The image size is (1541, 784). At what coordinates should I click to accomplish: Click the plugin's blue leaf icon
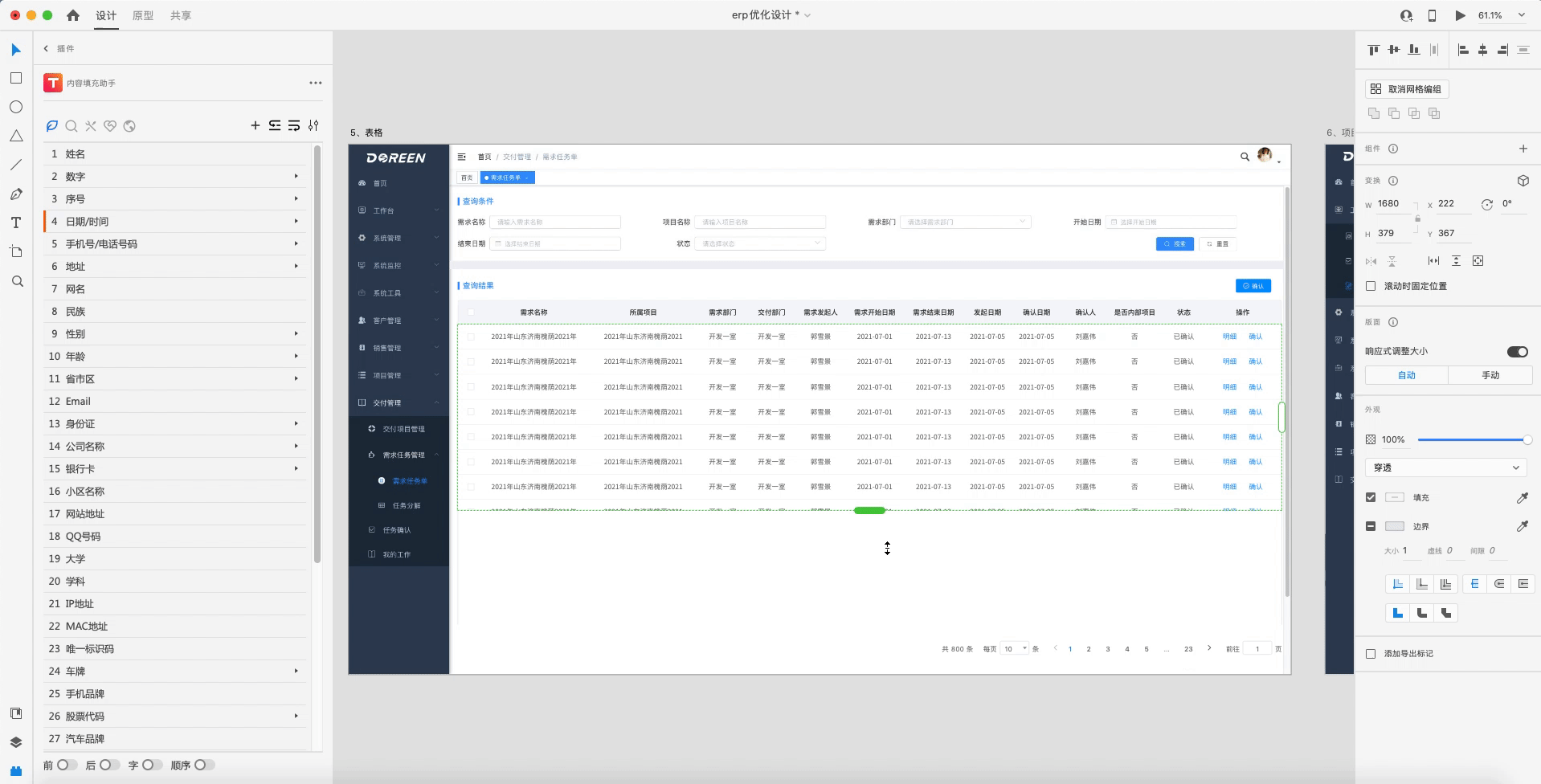[52, 125]
